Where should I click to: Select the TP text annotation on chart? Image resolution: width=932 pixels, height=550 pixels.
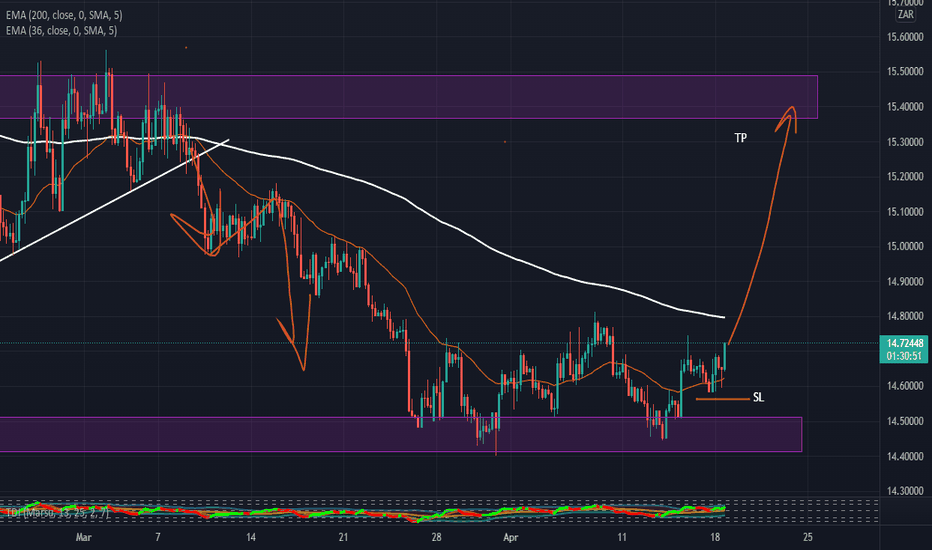pyautogui.click(x=741, y=138)
